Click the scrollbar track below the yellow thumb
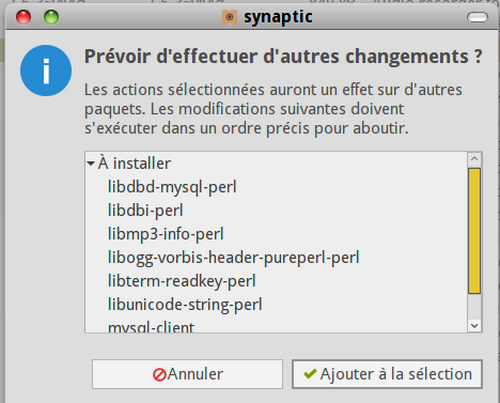 click(475, 307)
